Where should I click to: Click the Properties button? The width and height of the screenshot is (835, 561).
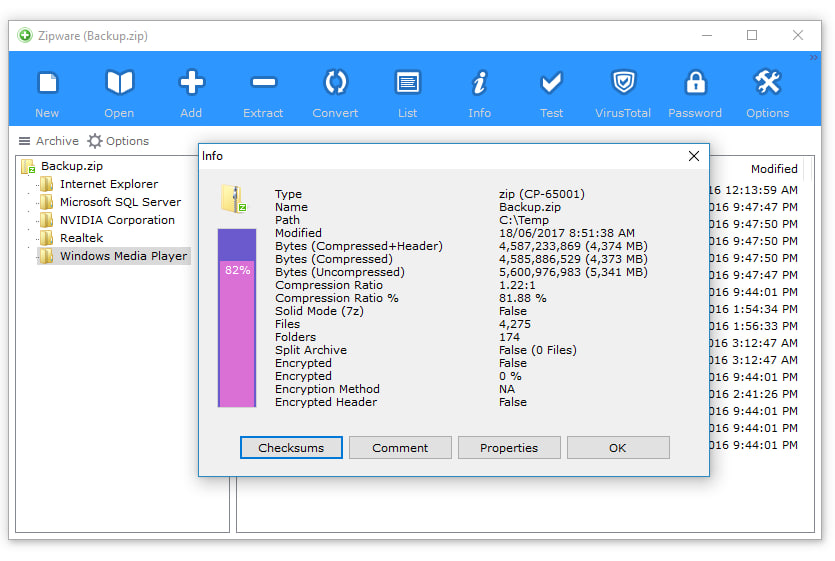click(x=509, y=448)
